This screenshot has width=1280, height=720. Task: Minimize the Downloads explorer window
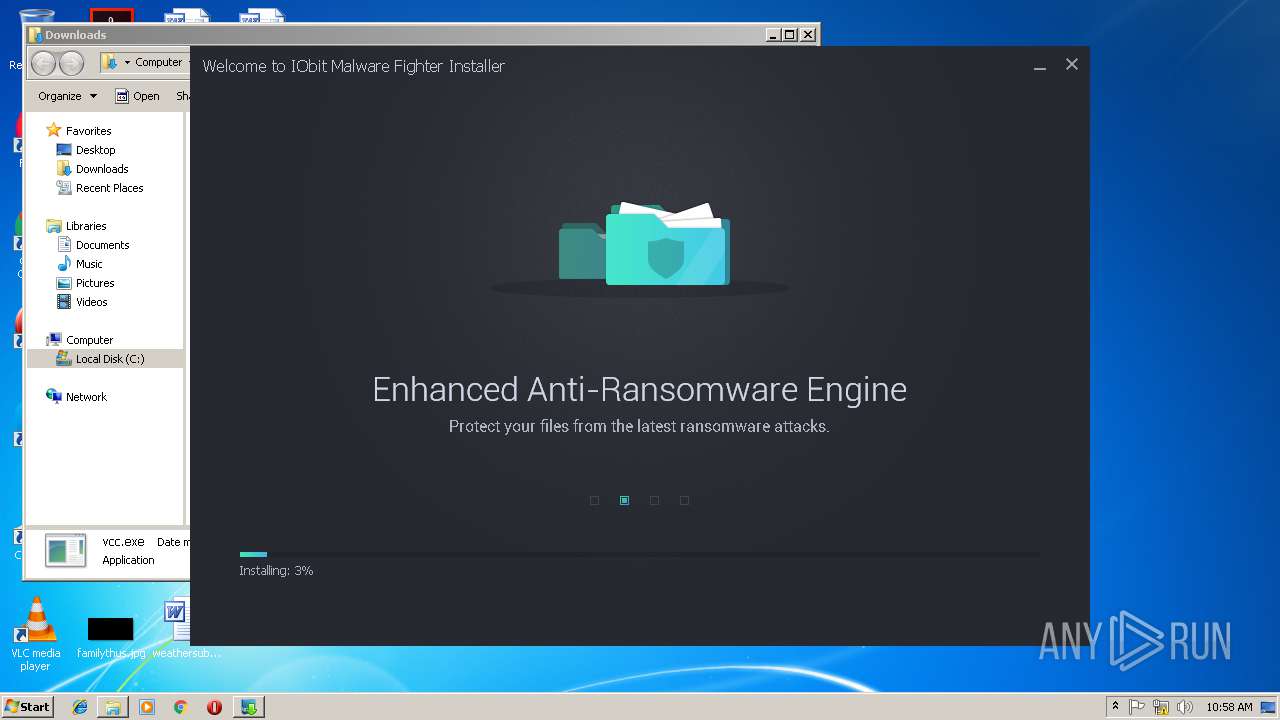pos(773,35)
